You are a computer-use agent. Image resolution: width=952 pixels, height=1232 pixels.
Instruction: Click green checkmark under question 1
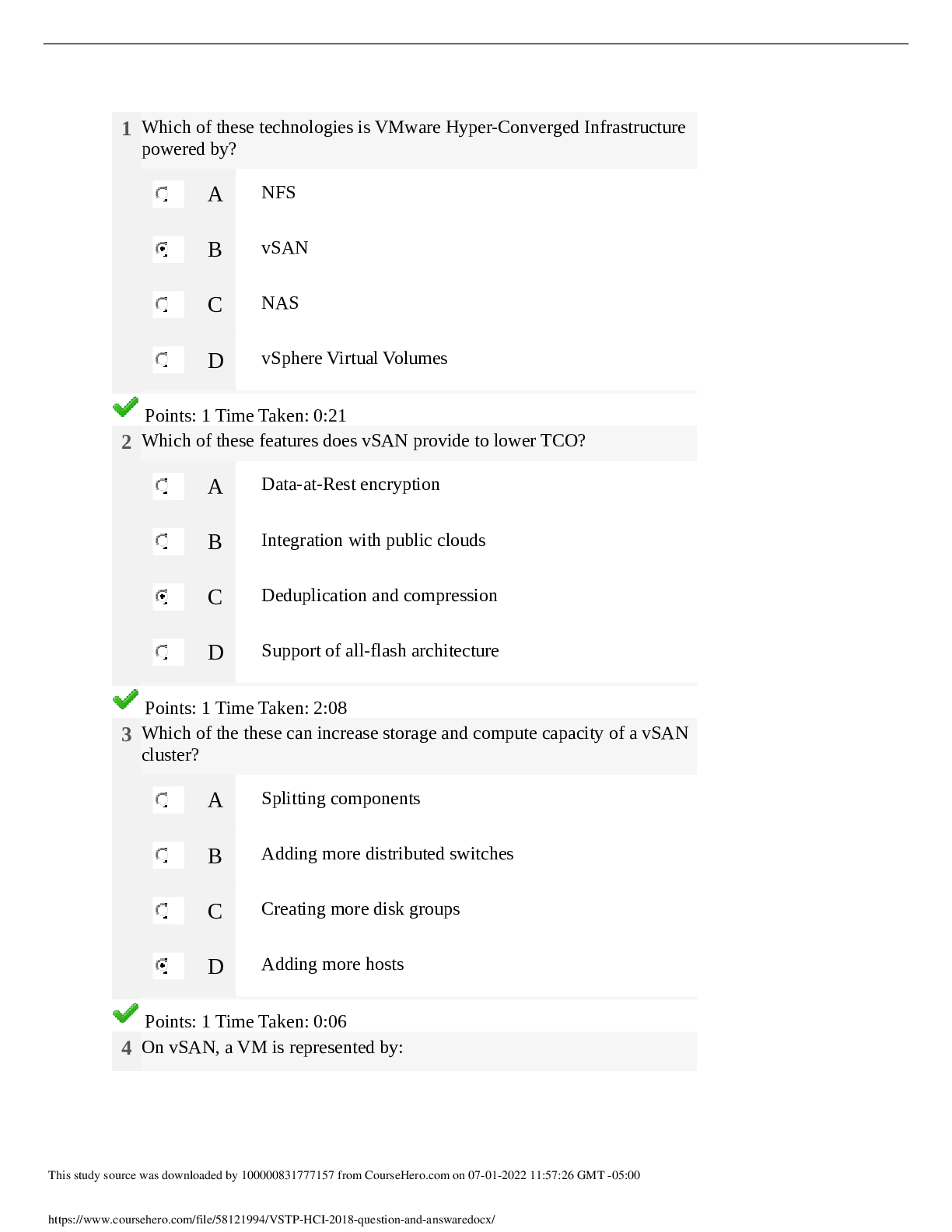(125, 407)
